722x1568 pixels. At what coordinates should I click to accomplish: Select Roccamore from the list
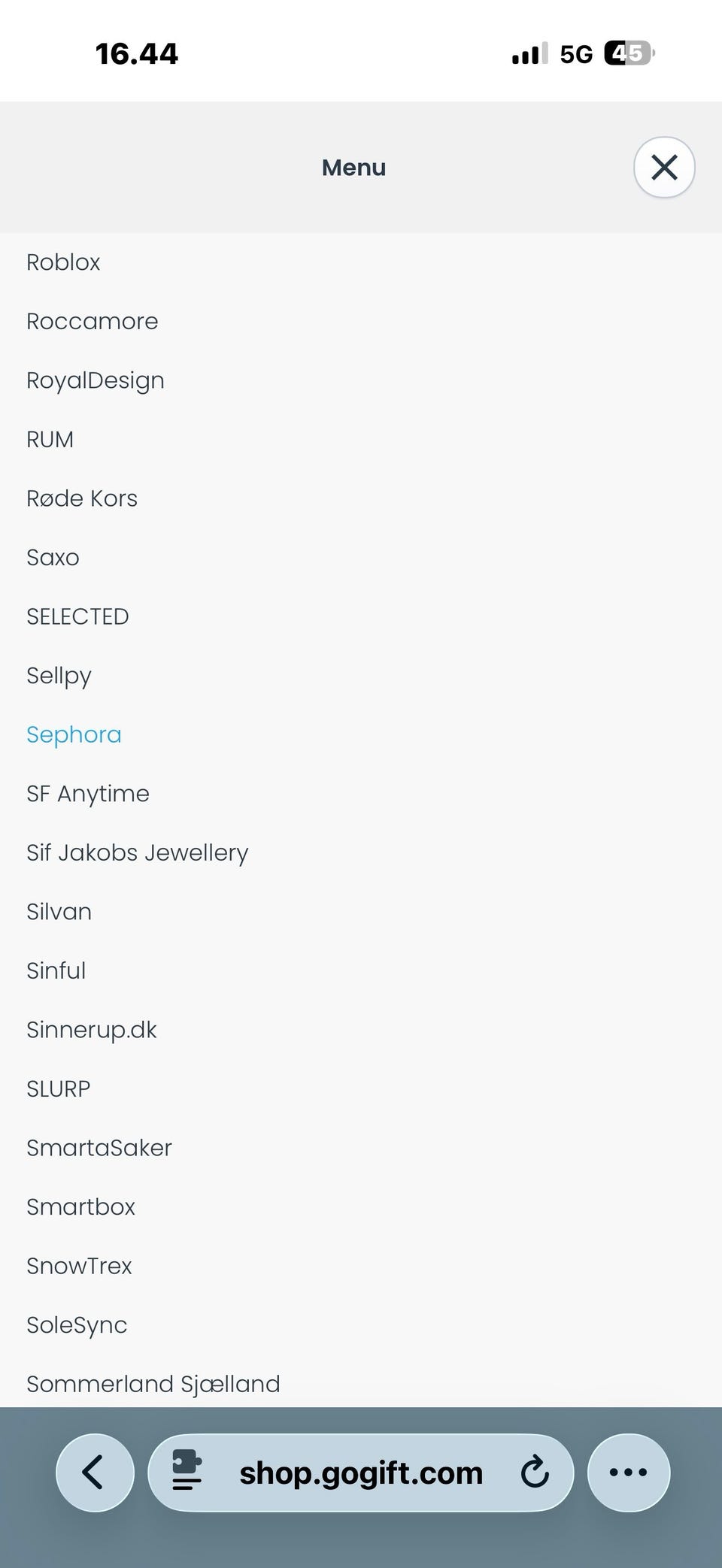(93, 322)
